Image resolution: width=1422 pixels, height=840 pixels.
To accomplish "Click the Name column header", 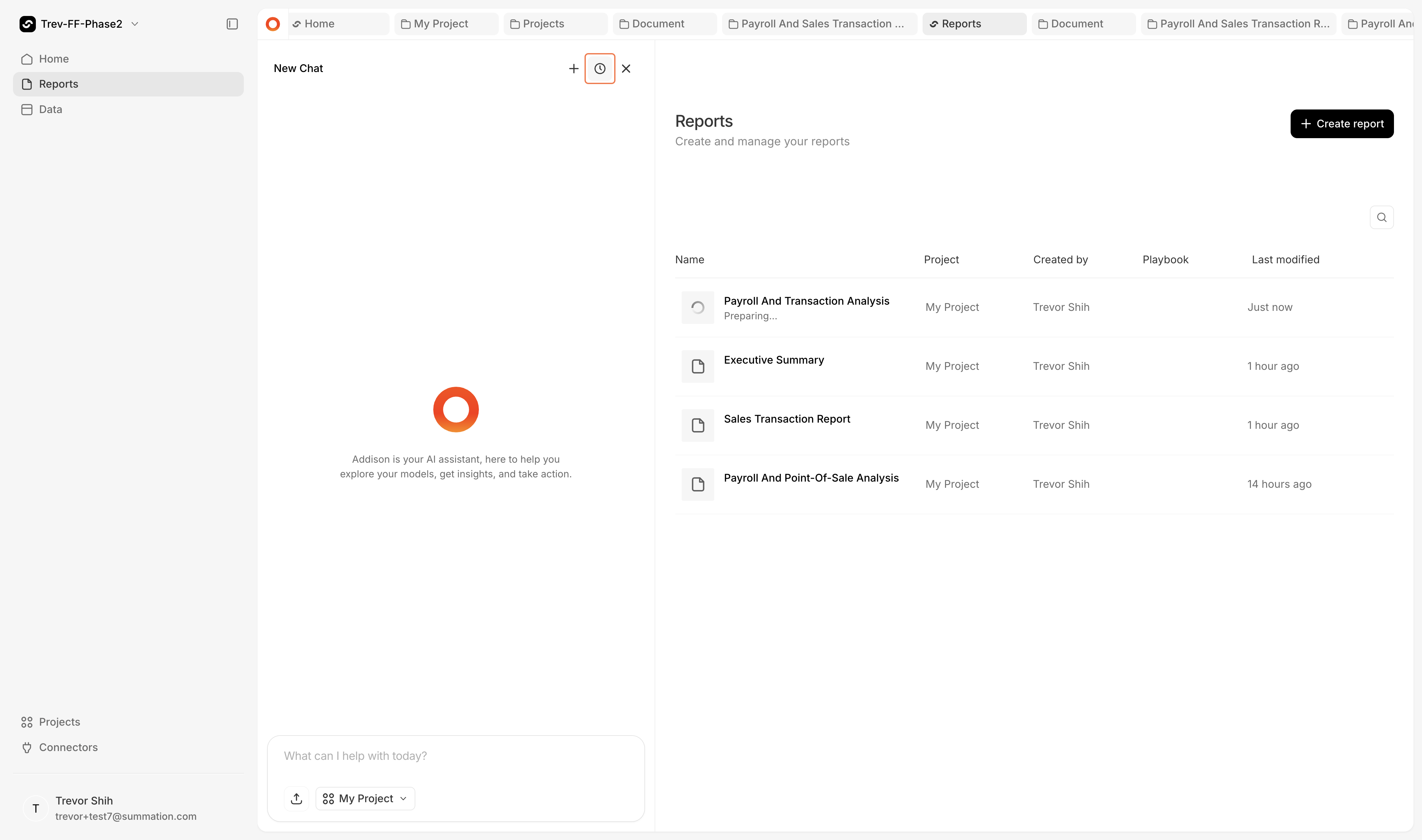I will tap(689, 260).
